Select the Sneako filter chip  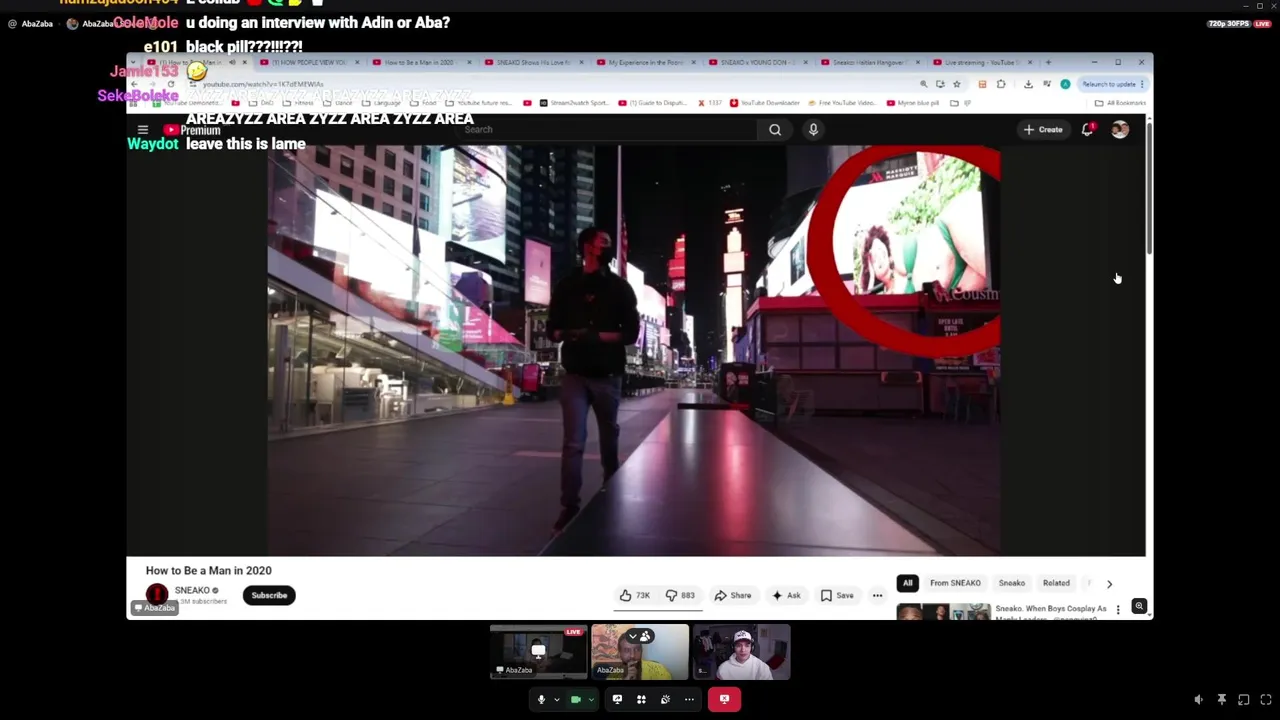click(x=1012, y=583)
